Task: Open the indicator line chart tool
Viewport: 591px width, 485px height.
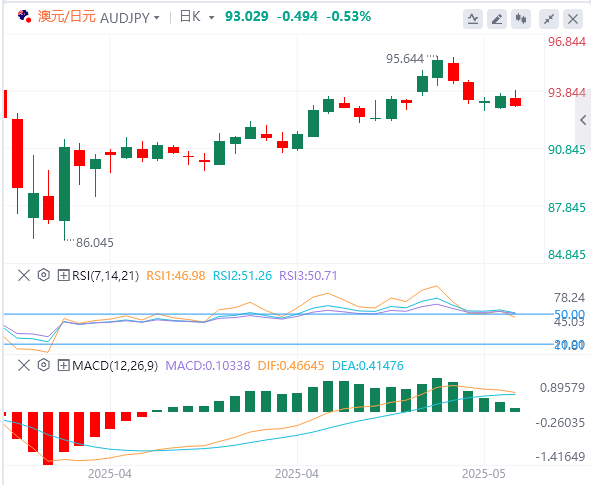Action: (x=473, y=18)
